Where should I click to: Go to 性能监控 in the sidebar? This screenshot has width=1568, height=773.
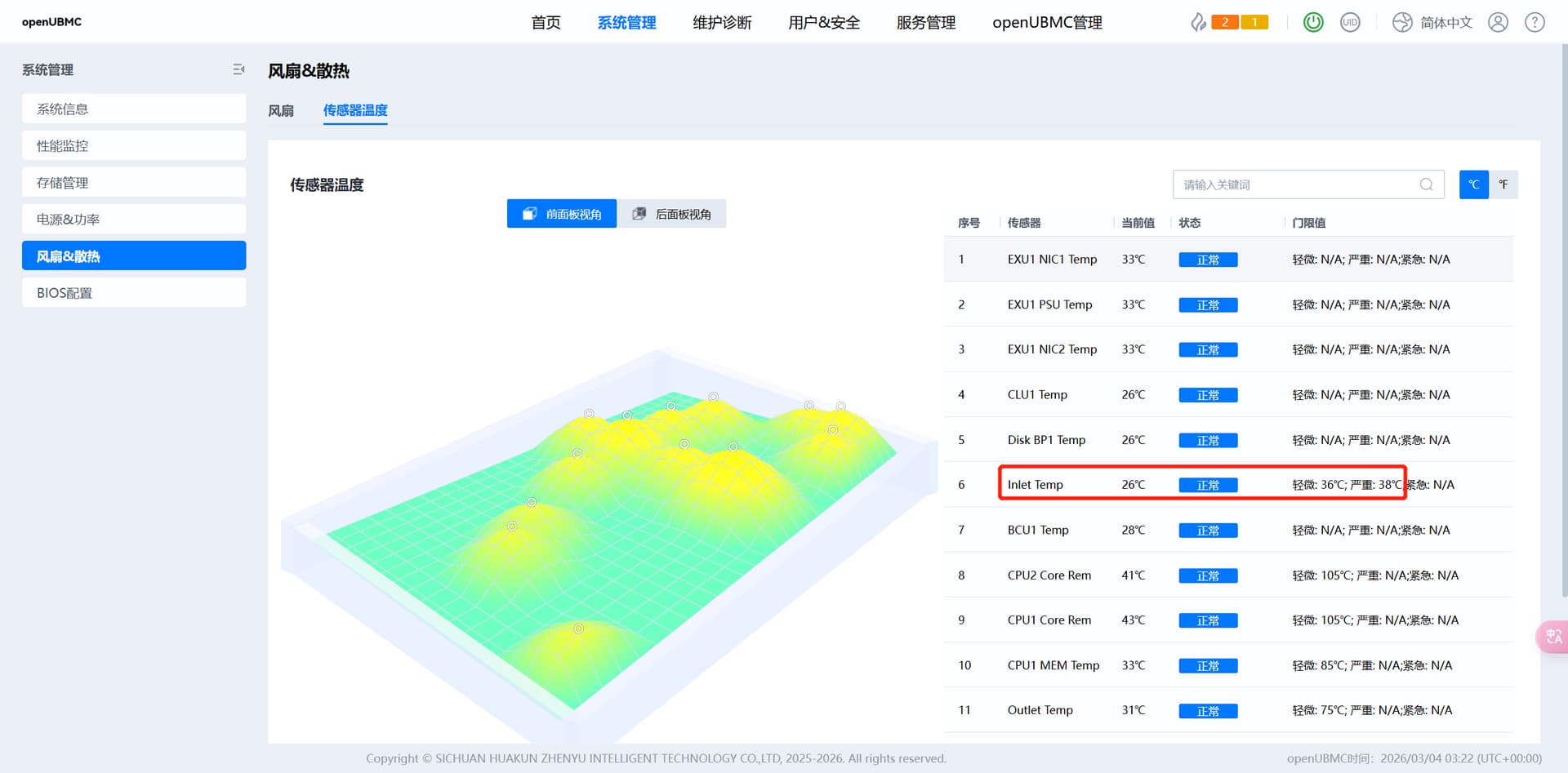(134, 146)
